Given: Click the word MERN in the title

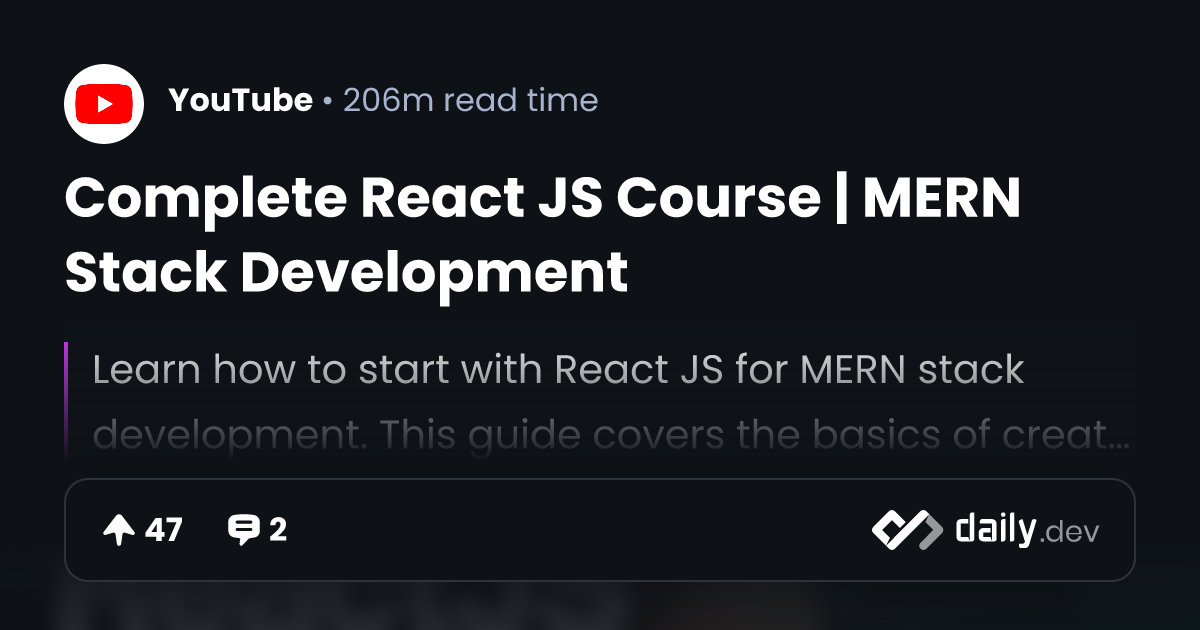Looking at the screenshot, I should click(x=941, y=198).
